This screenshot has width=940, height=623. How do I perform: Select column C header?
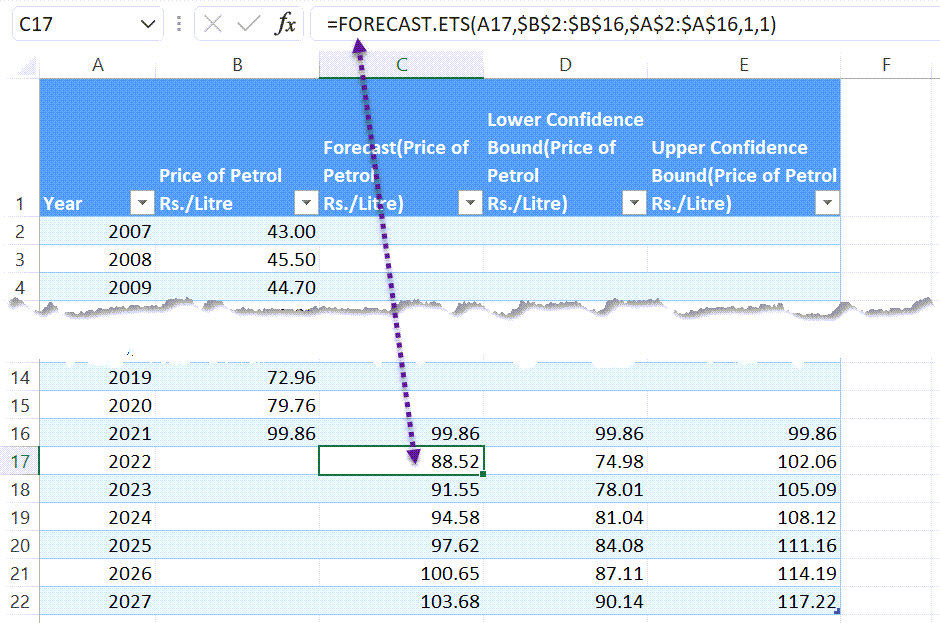coord(402,65)
